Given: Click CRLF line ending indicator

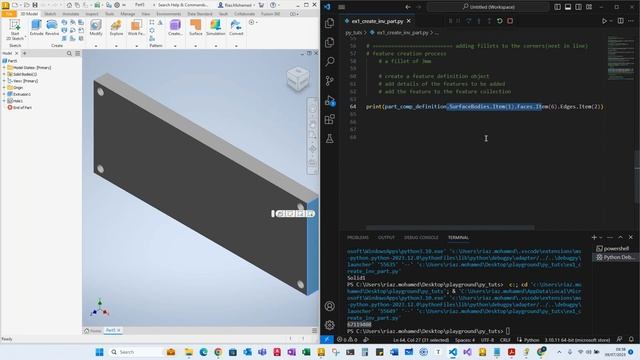Looking at the screenshot, I should (x=505, y=340).
